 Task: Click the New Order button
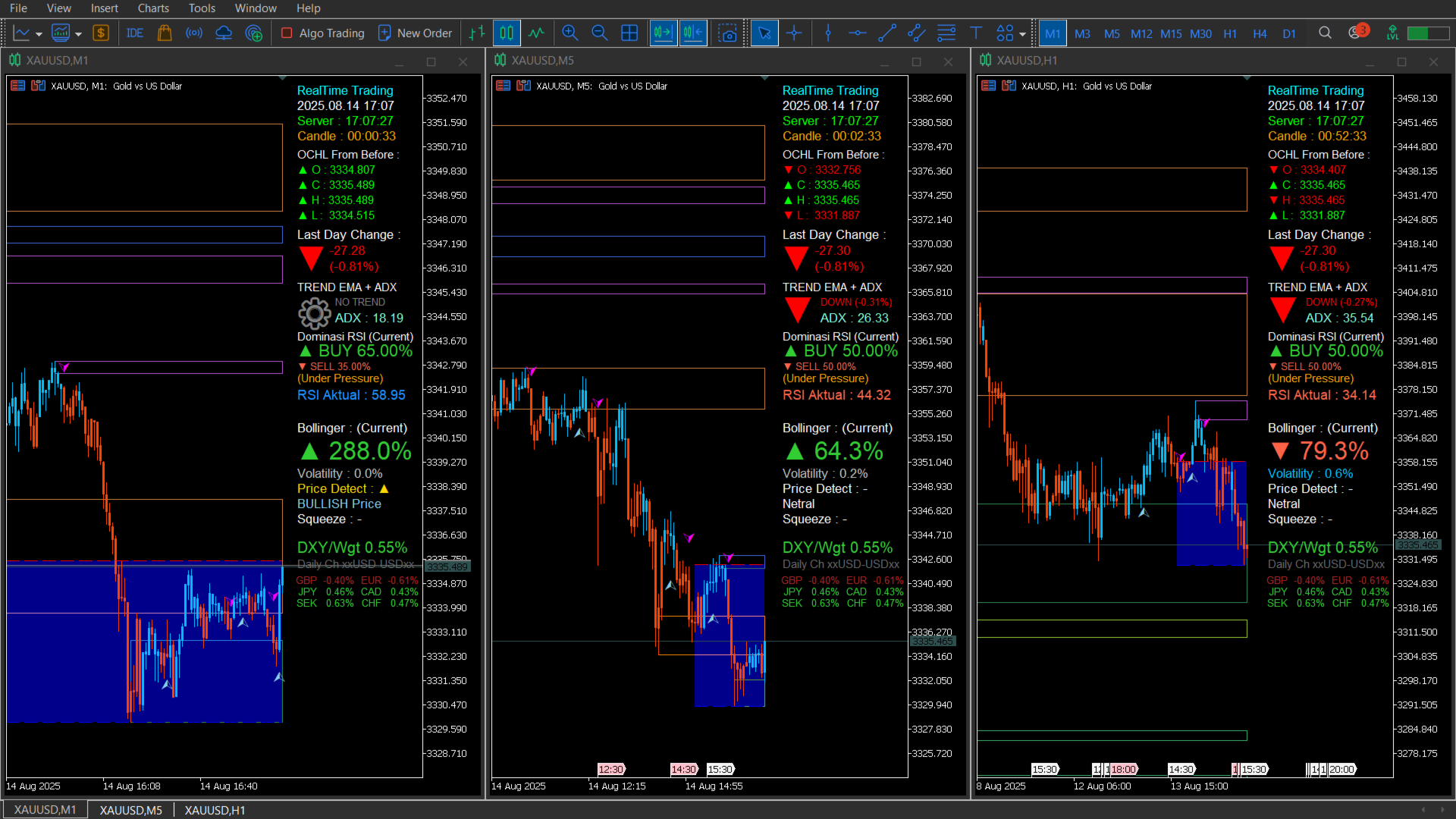click(415, 33)
